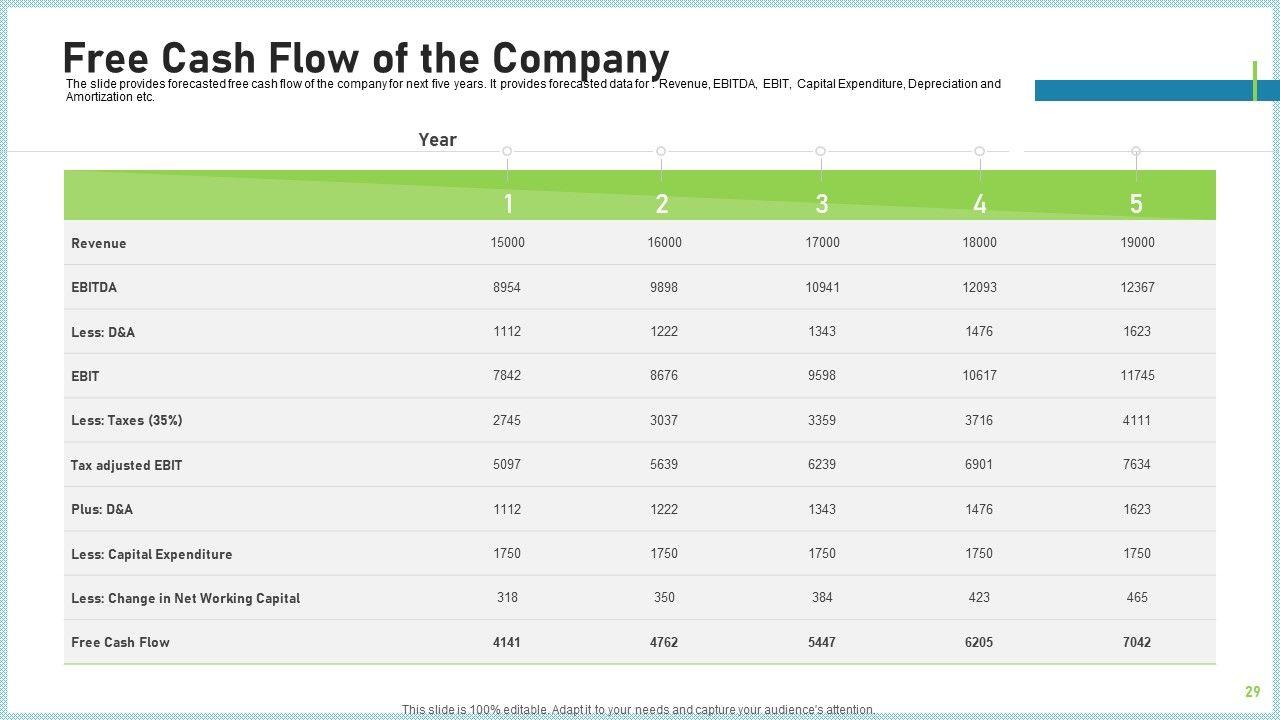Select the year 2 column header

tap(662, 204)
